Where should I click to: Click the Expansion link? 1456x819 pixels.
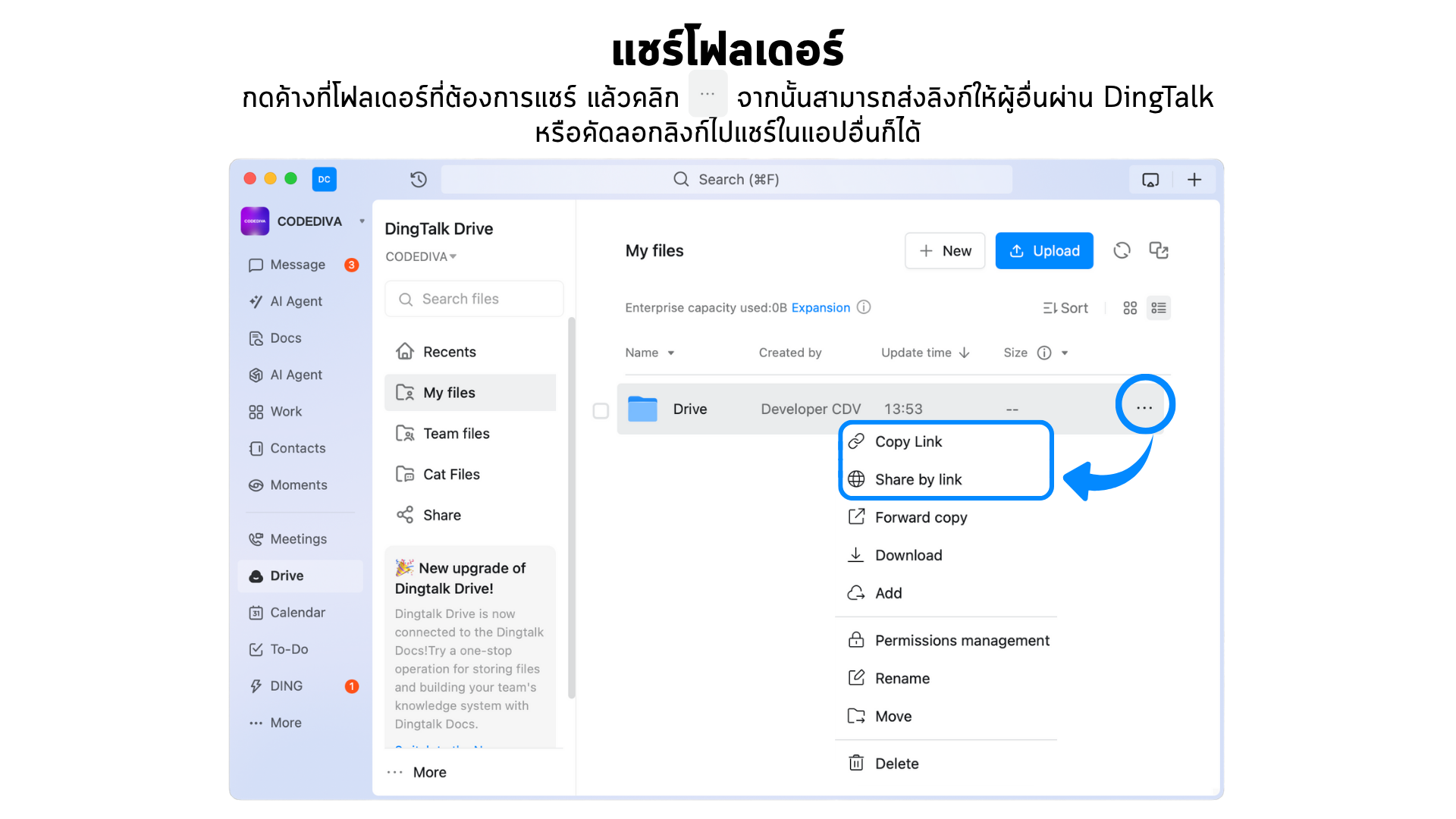pyautogui.click(x=821, y=307)
